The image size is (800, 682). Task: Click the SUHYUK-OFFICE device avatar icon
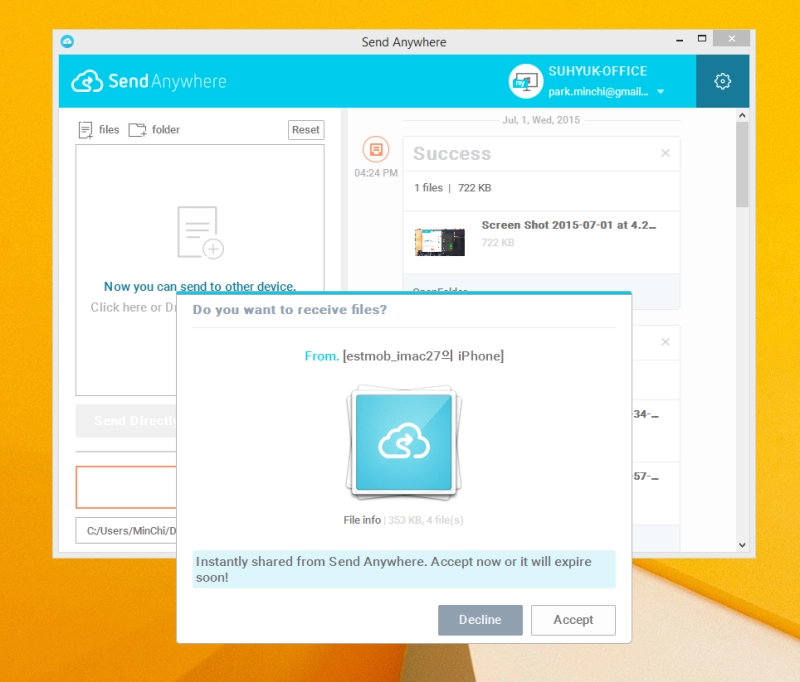coord(525,81)
